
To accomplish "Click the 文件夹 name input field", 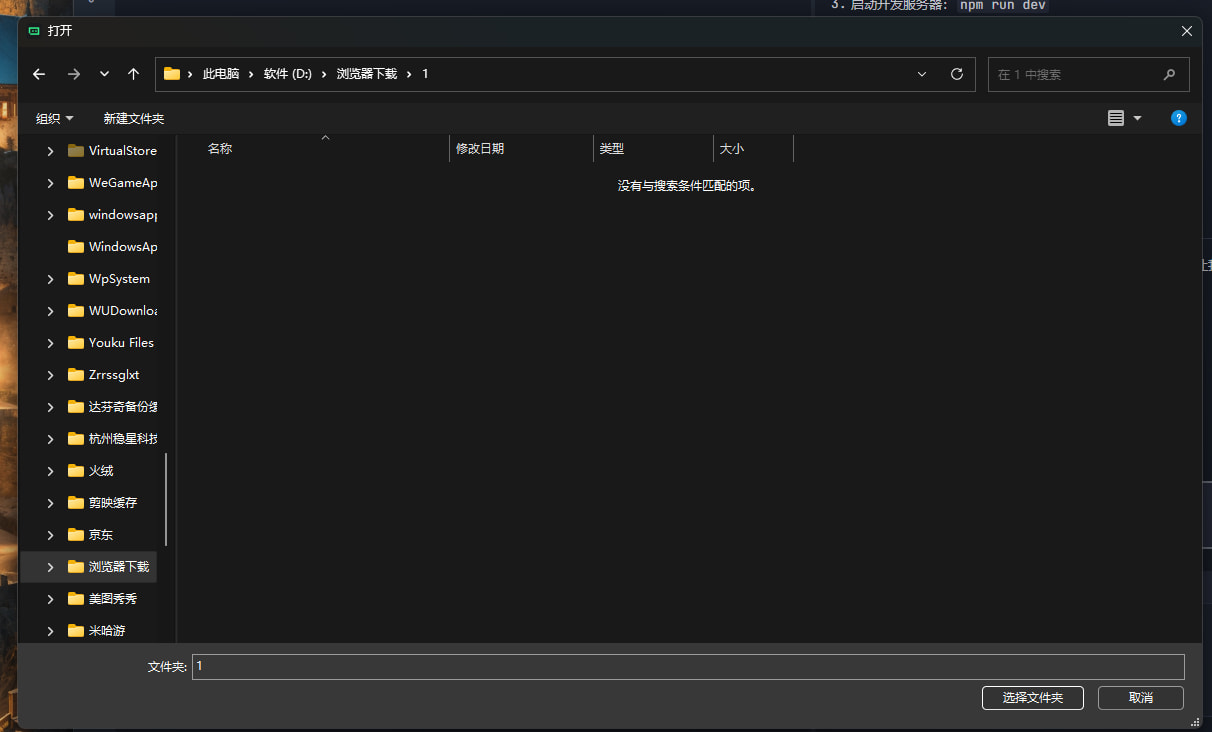I will [687, 666].
